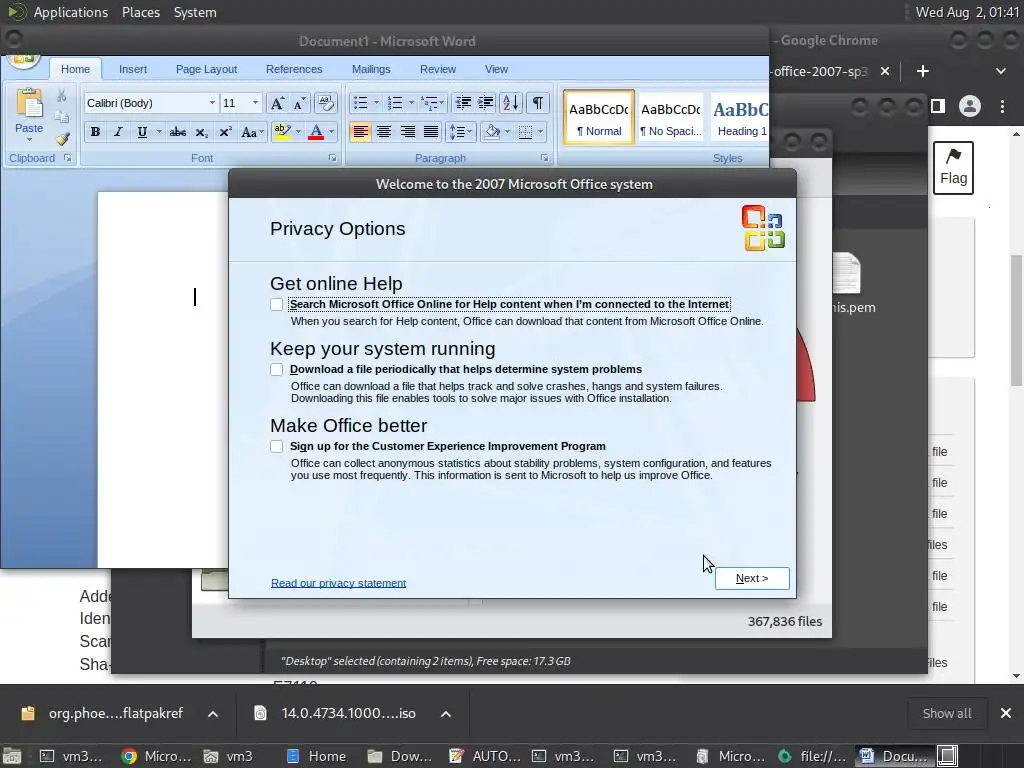
Task: Click Clear Formatting icon
Action: pyautogui.click(x=325, y=103)
